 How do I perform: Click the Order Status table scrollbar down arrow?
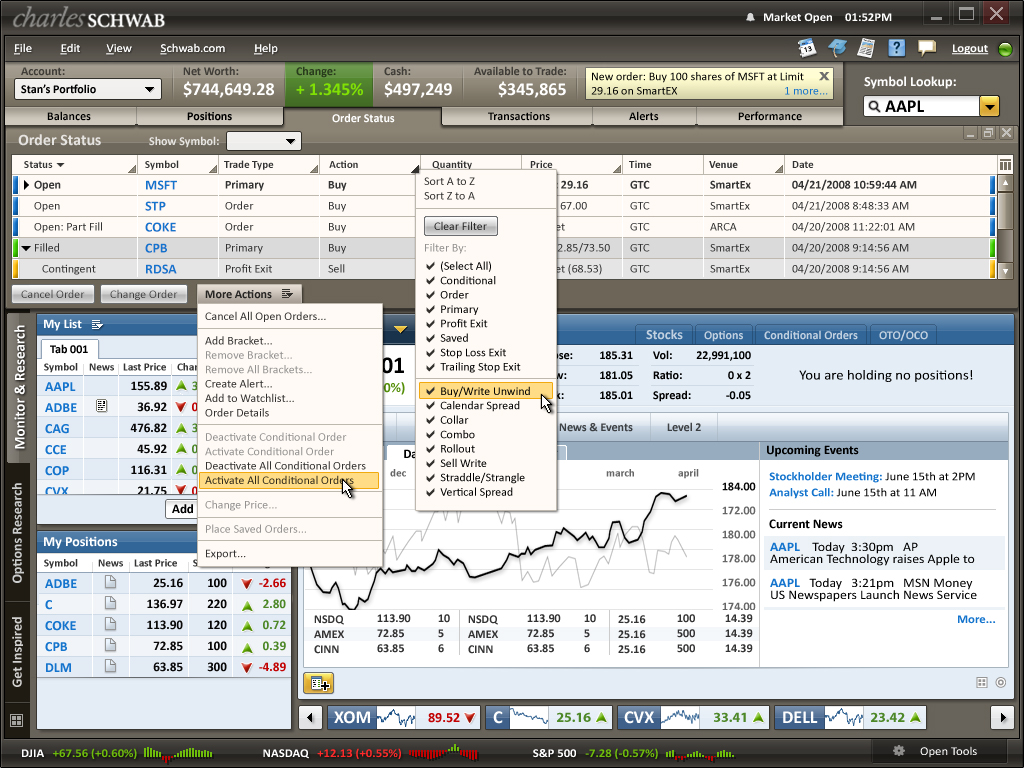coord(1005,271)
